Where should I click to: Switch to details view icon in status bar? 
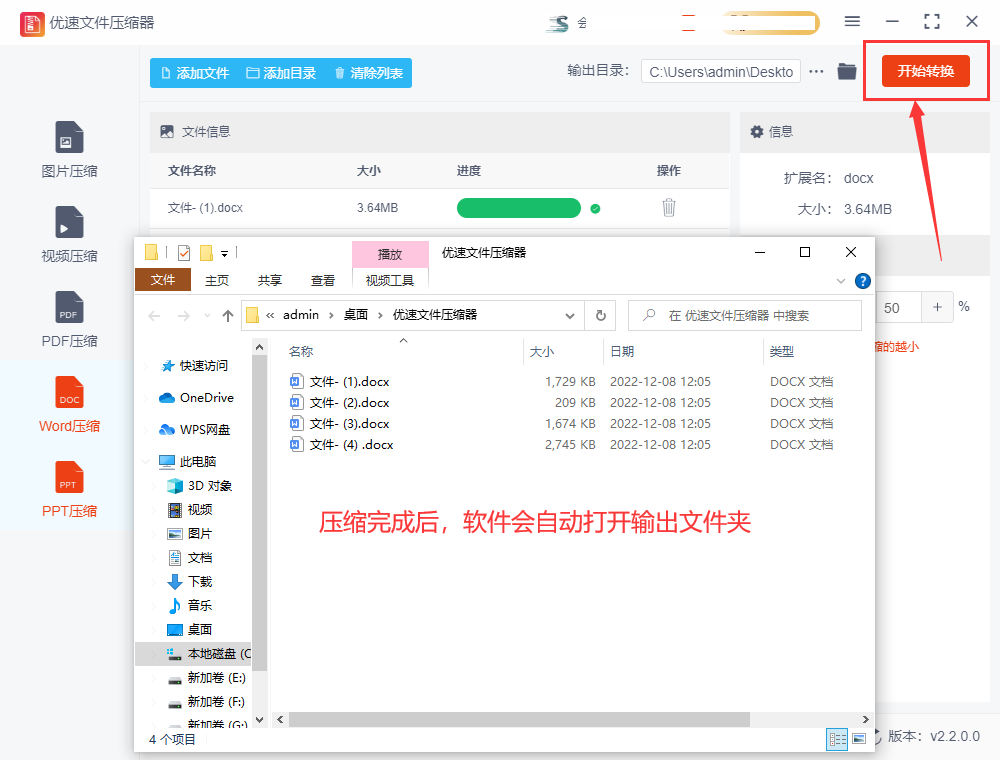click(x=837, y=739)
